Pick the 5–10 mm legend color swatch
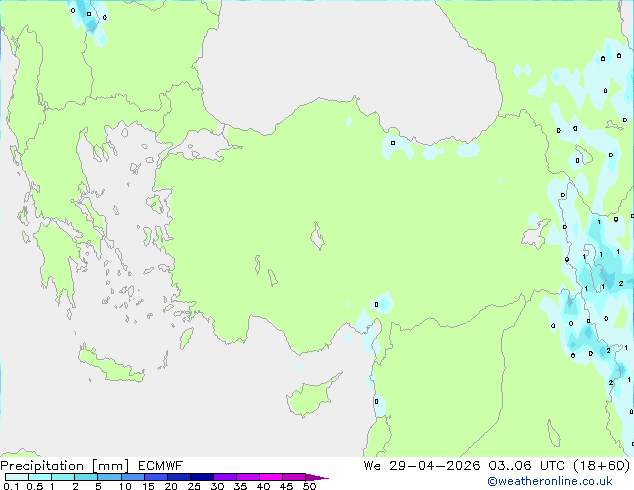 point(109,477)
